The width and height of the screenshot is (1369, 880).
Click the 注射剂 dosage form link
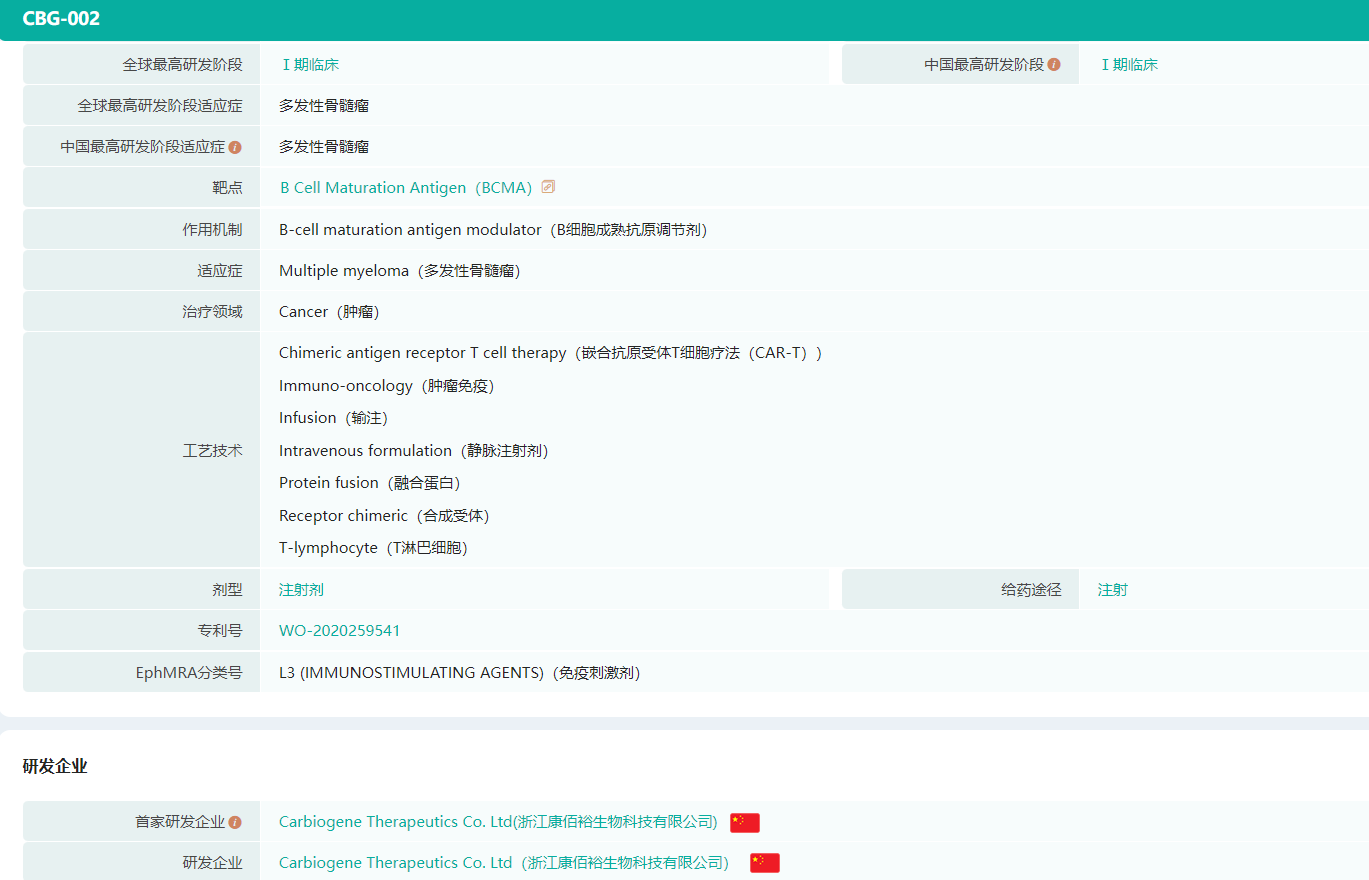click(301, 590)
